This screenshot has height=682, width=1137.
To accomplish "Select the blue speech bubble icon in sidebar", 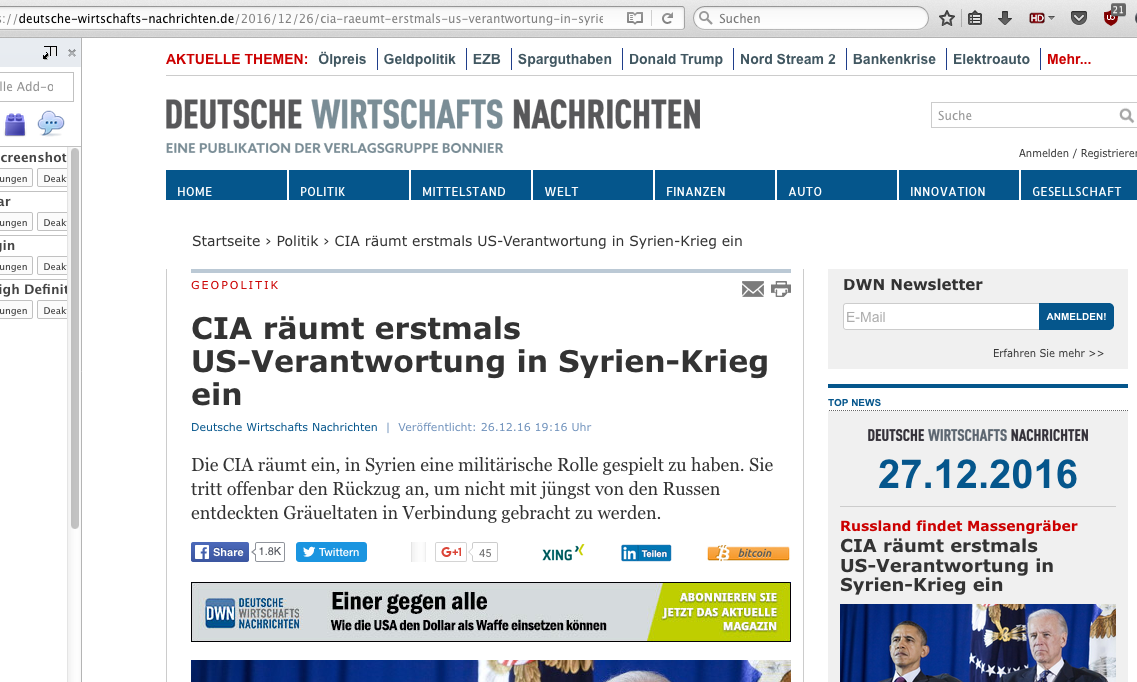I will 51,123.
